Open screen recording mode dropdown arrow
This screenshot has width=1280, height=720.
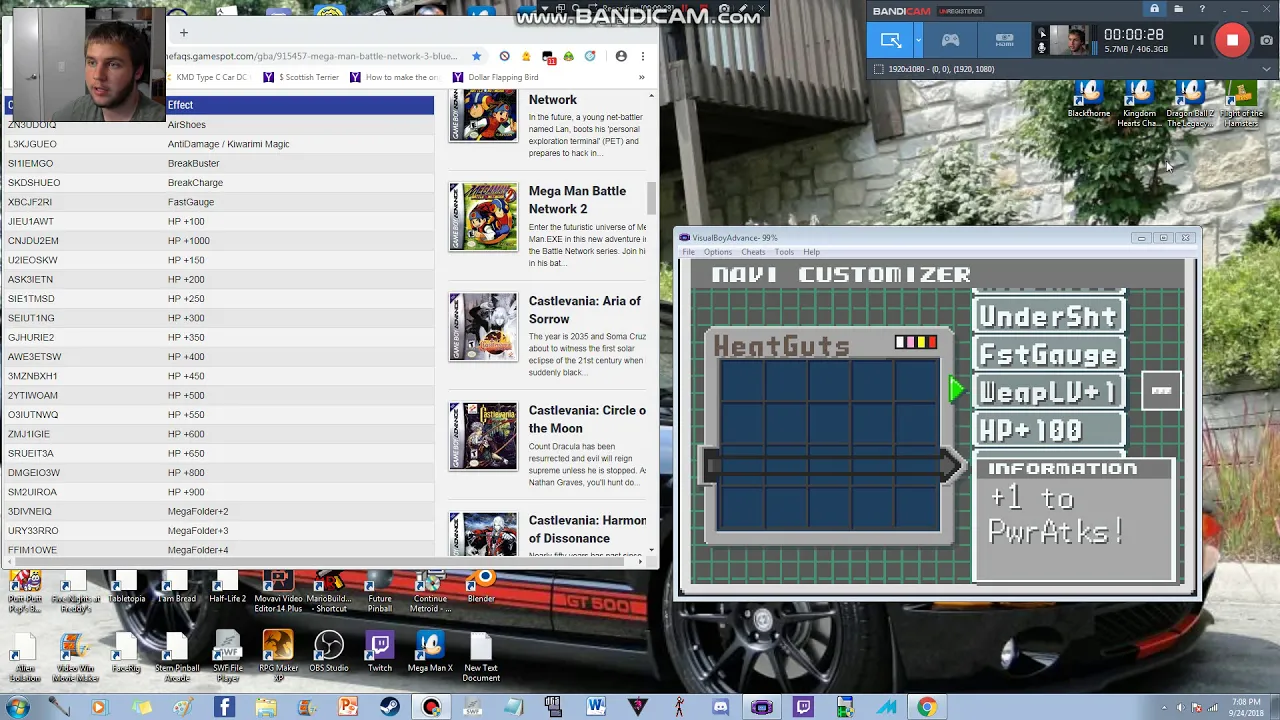point(918,40)
